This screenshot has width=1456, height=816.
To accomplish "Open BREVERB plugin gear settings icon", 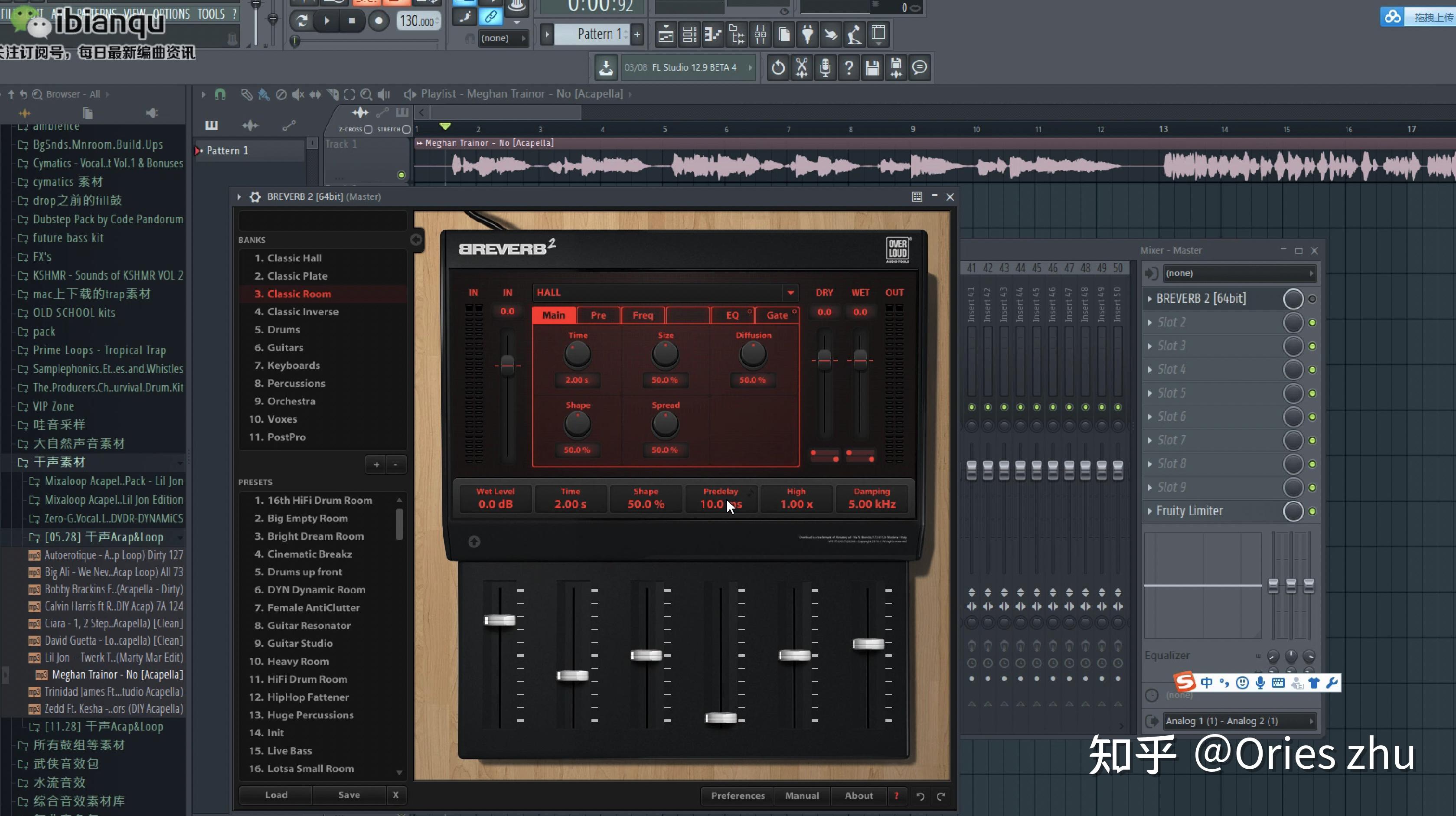I will tap(255, 197).
